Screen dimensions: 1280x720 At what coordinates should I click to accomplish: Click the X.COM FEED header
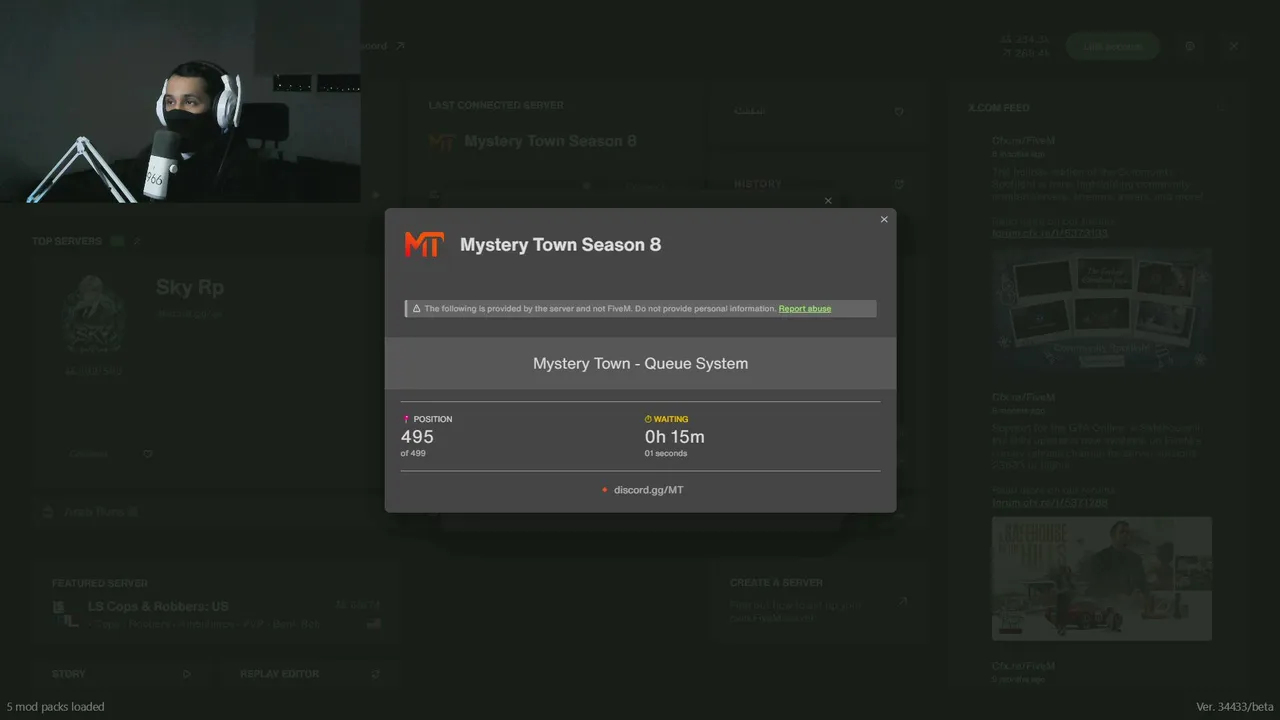point(998,108)
